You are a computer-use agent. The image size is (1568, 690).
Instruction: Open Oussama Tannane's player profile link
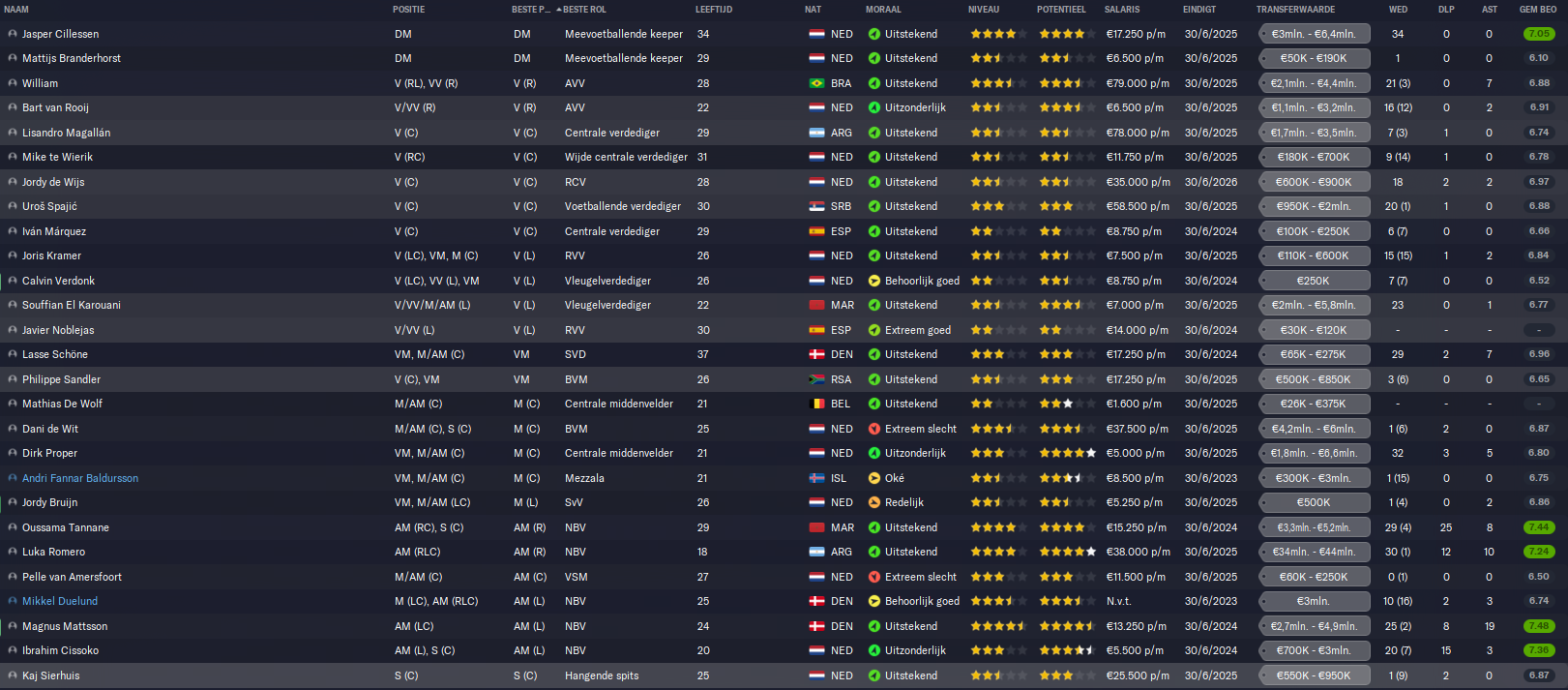pos(66,527)
